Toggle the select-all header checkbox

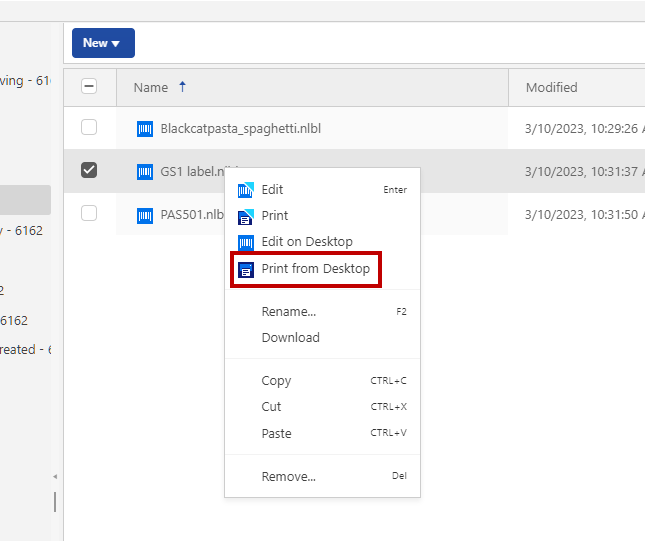click(x=89, y=87)
